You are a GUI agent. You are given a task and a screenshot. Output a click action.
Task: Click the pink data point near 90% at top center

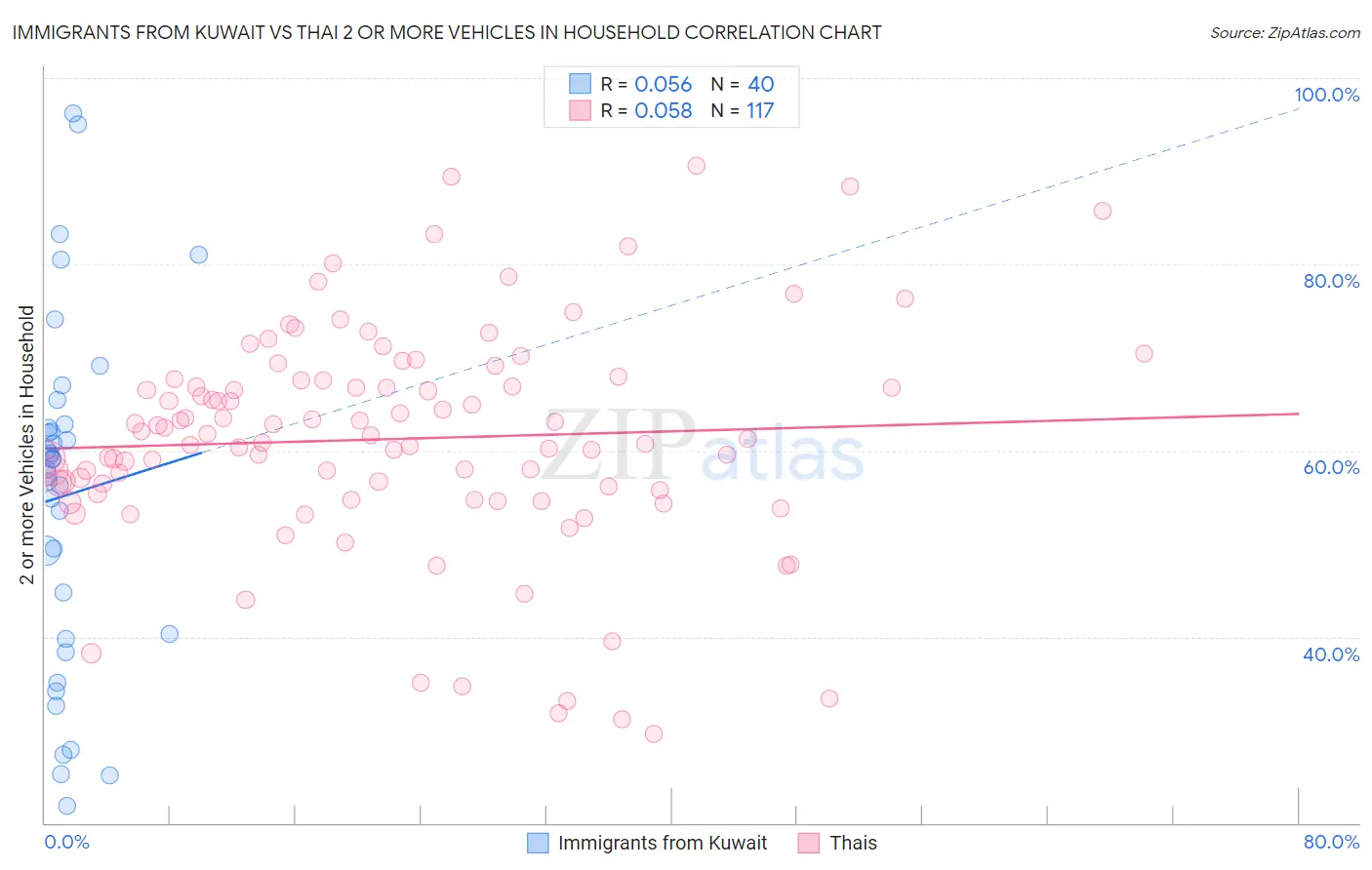click(x=696, y=166)
